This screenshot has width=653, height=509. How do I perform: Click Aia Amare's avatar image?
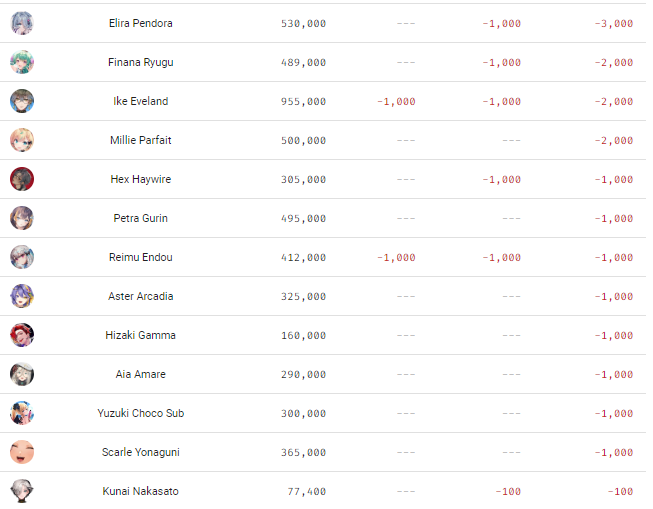(22, 374)
